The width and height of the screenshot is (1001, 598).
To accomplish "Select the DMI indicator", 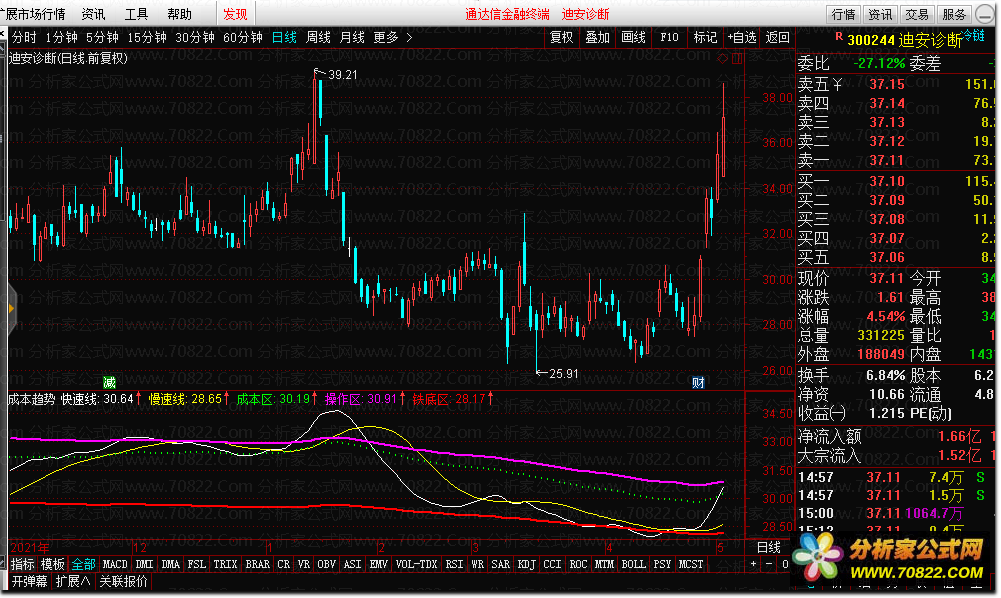I will tap(145, 564).
